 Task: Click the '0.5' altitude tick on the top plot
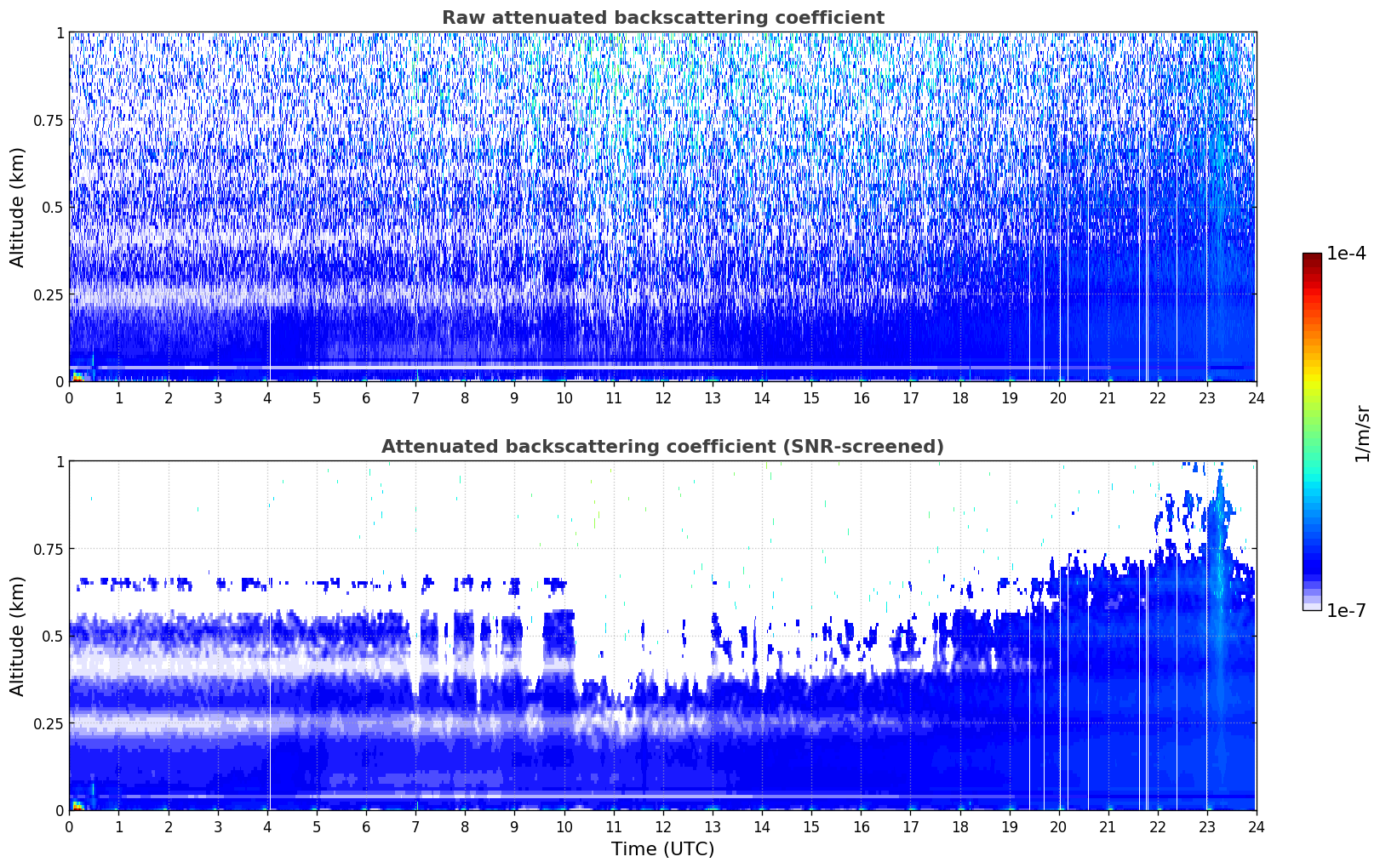(53, 207)
